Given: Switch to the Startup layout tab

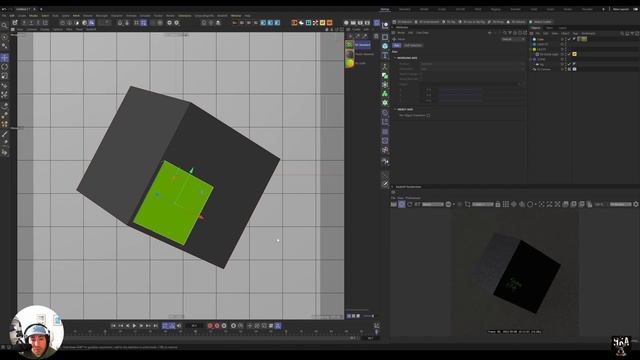Looking at the screenshot, I should coord(385,9).
